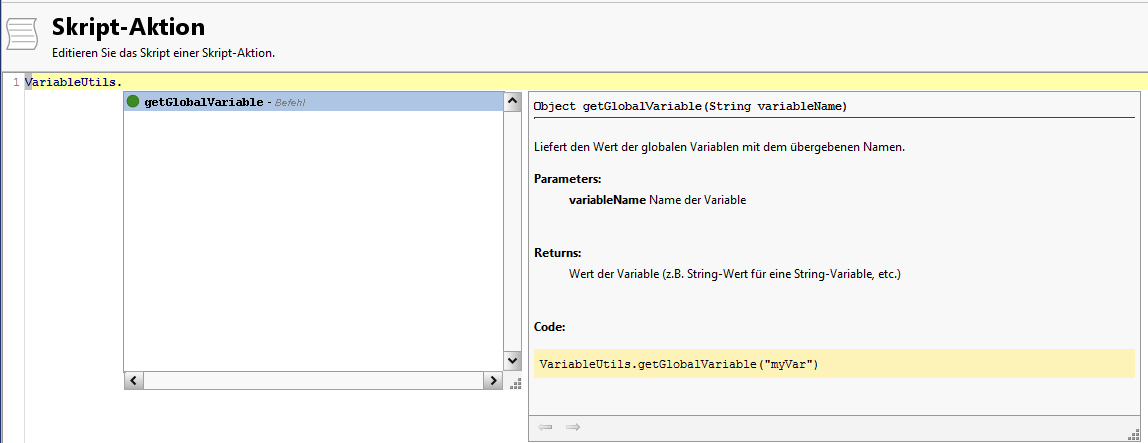Click line number 1 in the editor gutter
1148x443 pixels.
coord(15,82)
